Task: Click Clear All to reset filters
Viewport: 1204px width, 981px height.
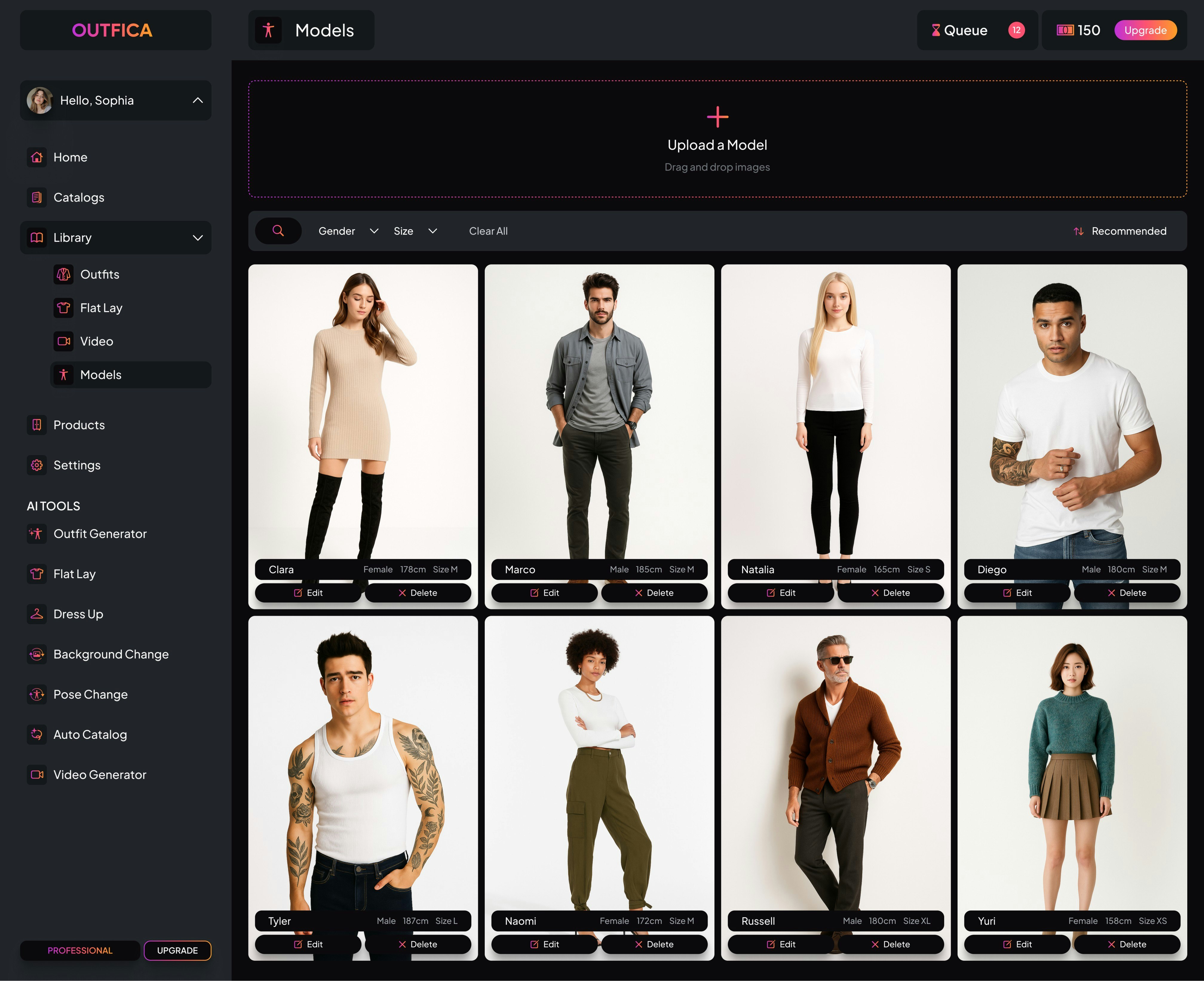Action: pos(488,231)
